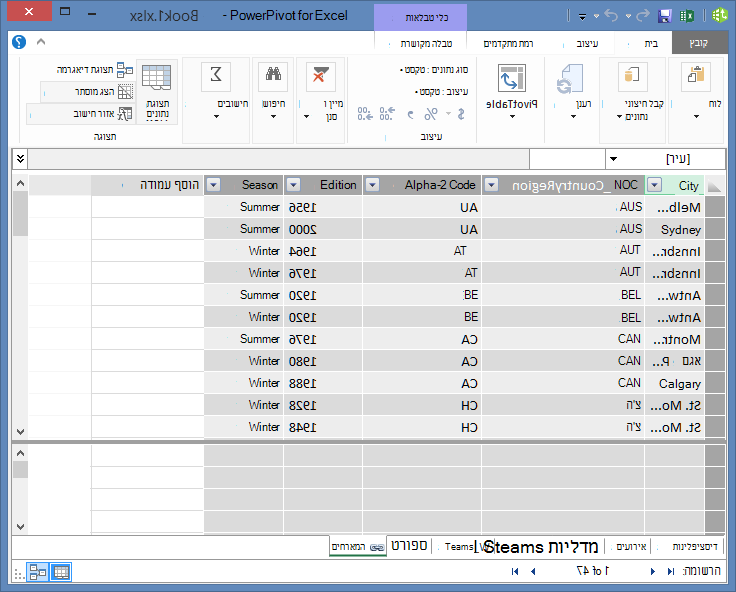The image size is (736, 592).
Task: Expand formula bar double chevron
Action: pos(20,159)
